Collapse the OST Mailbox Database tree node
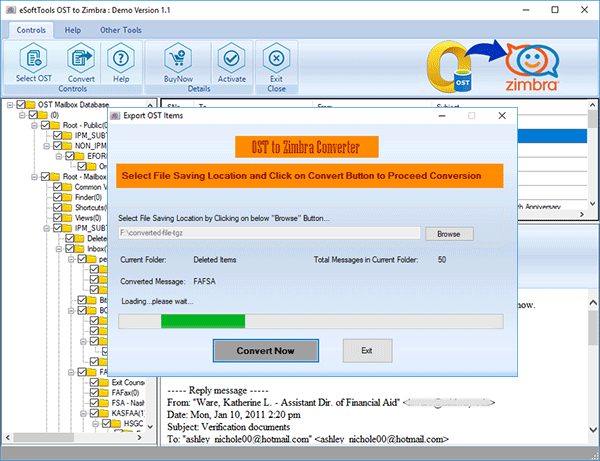600x461 pixels. click(10, 104)
